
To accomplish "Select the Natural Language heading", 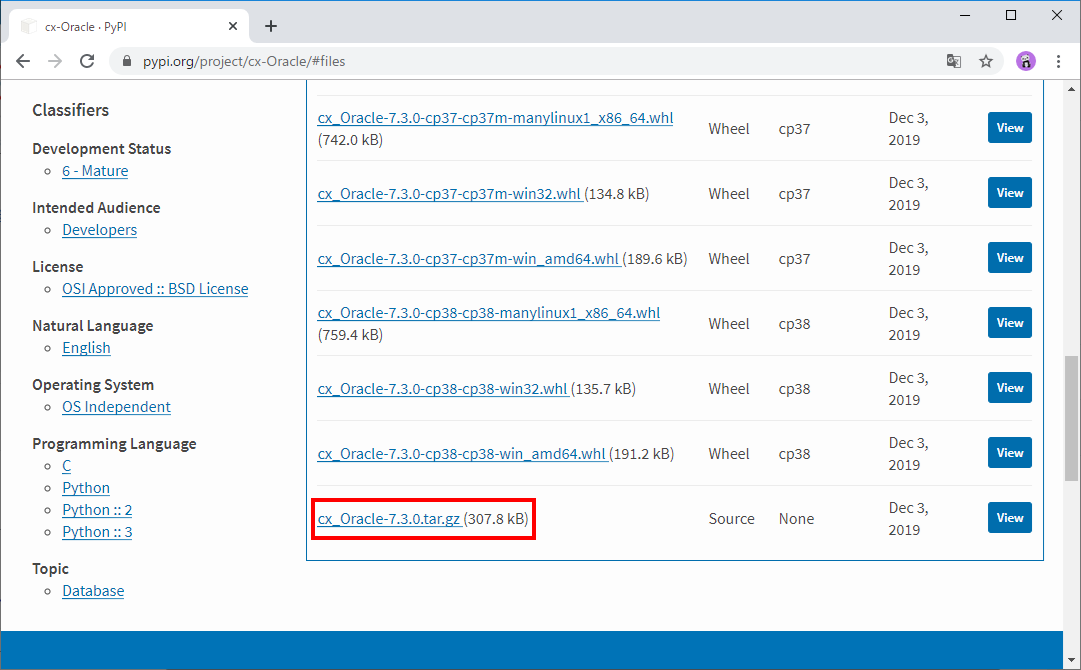I will [x=92, y=326].
